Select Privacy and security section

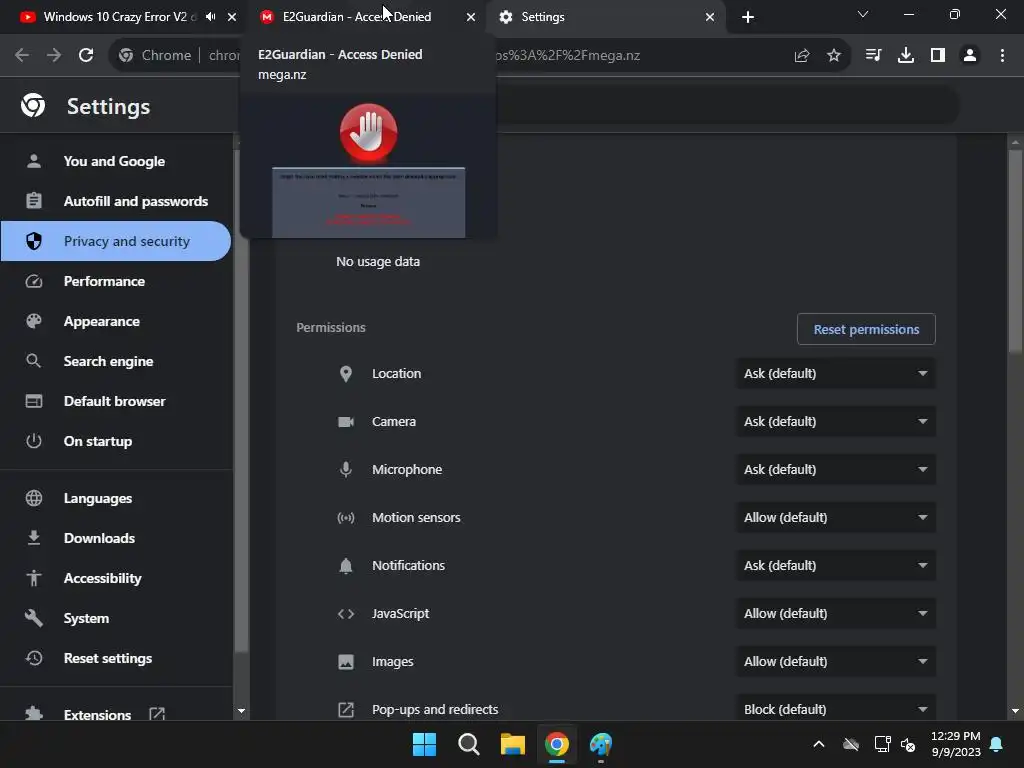(x=115, y=241)
